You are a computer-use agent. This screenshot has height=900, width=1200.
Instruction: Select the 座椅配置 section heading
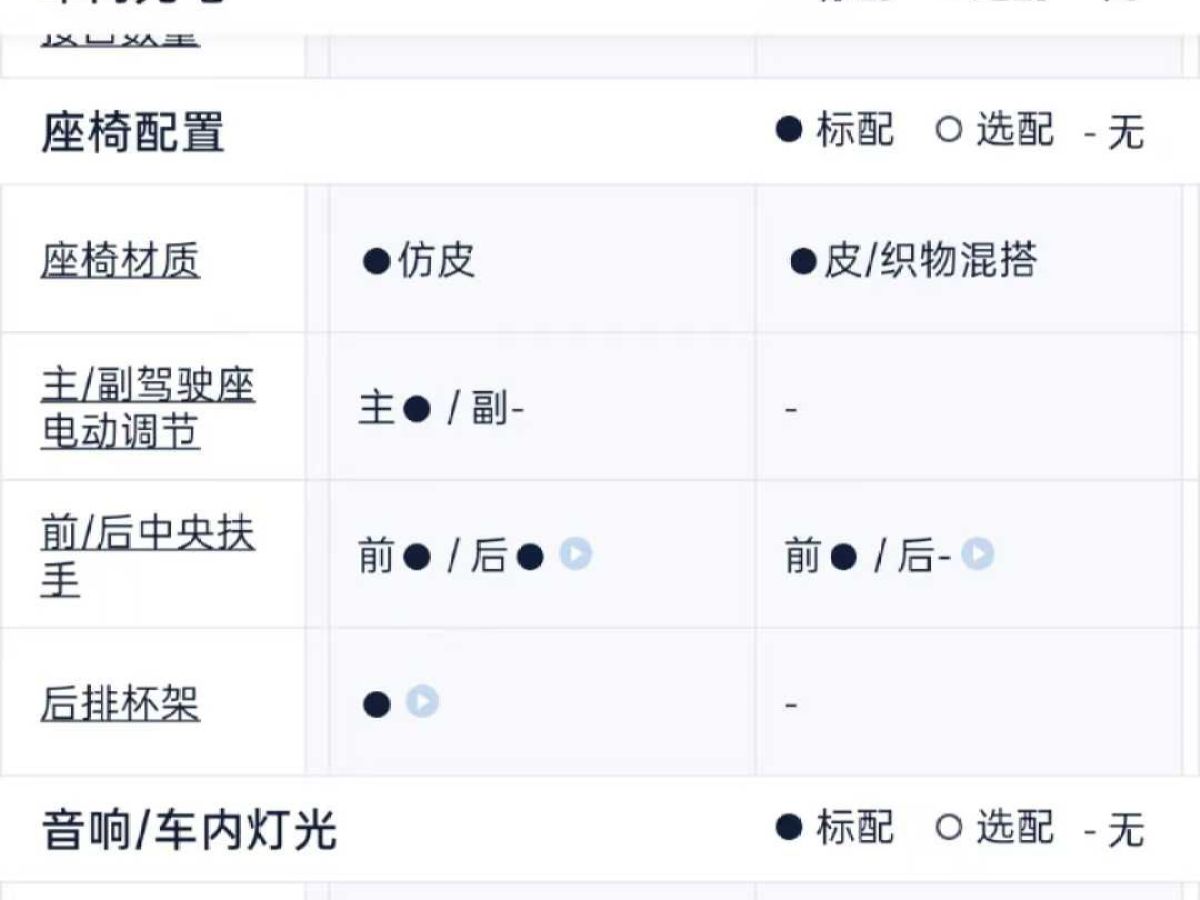click(133, 132)
